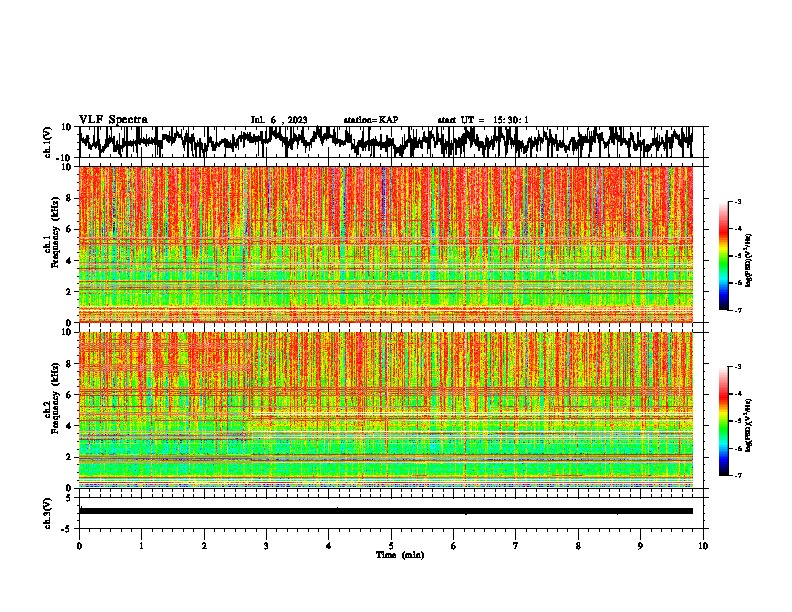Click tick label "6" on the Time axis

454,546
